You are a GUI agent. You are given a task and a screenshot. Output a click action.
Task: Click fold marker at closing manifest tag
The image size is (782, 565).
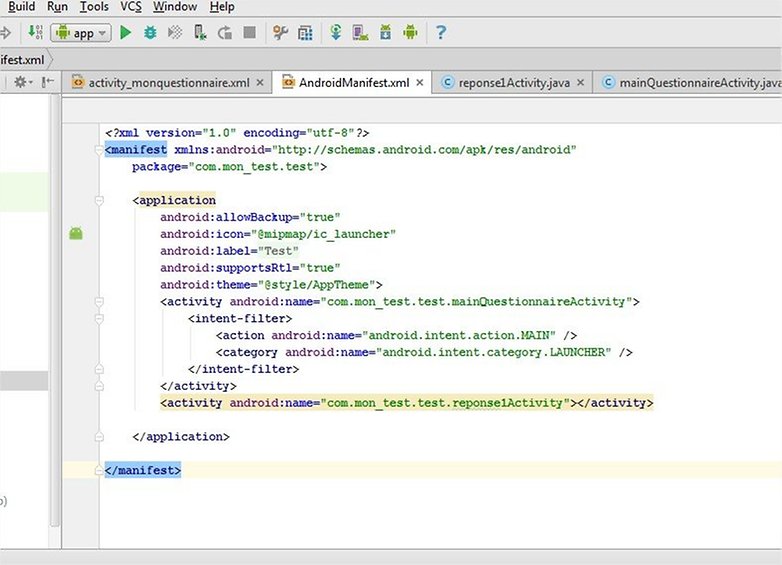(x=99, y=470)
